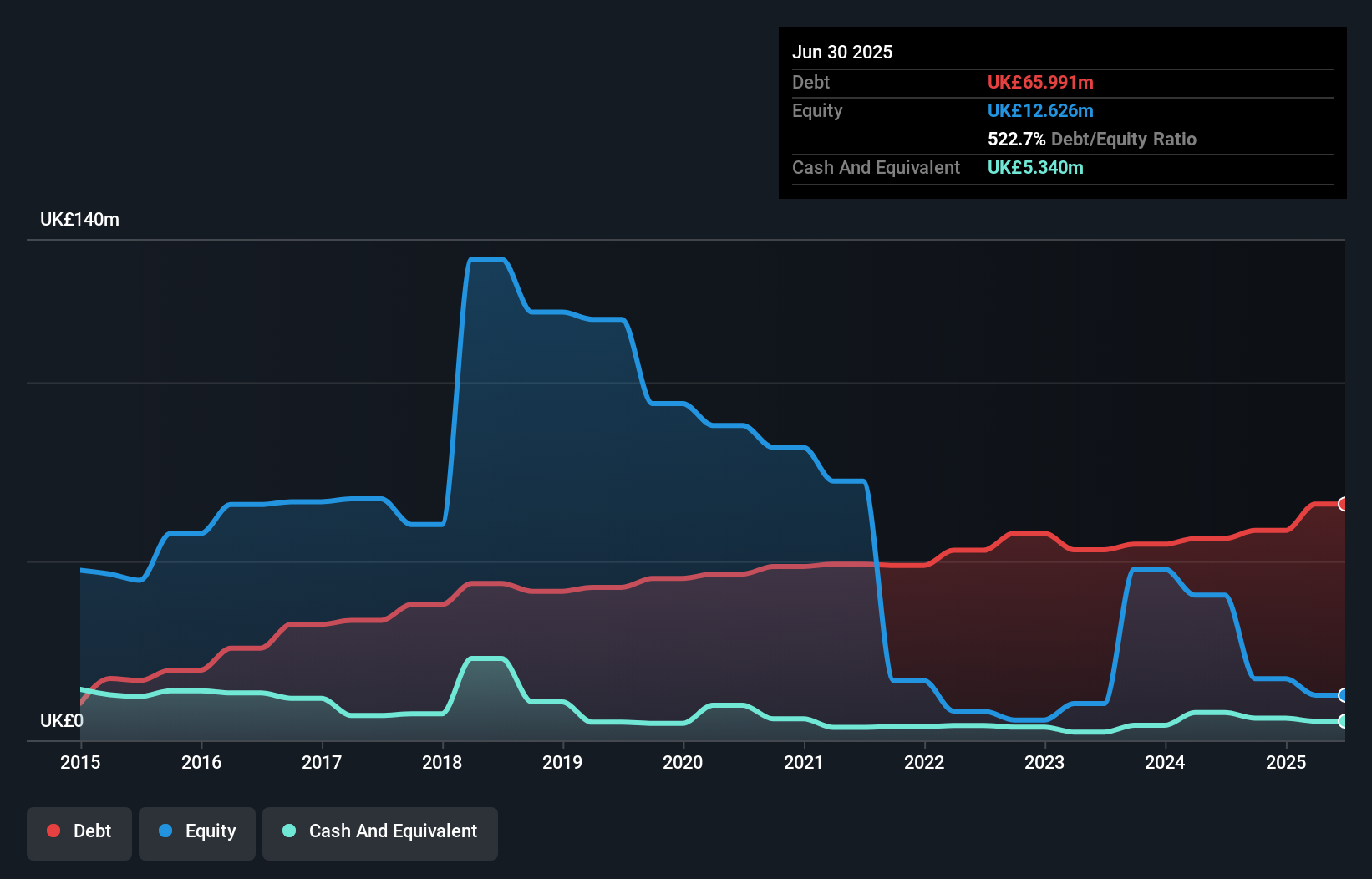Click the blue Equity legend dot icon
1372x879 pixels.
click(x=165, y=831)
